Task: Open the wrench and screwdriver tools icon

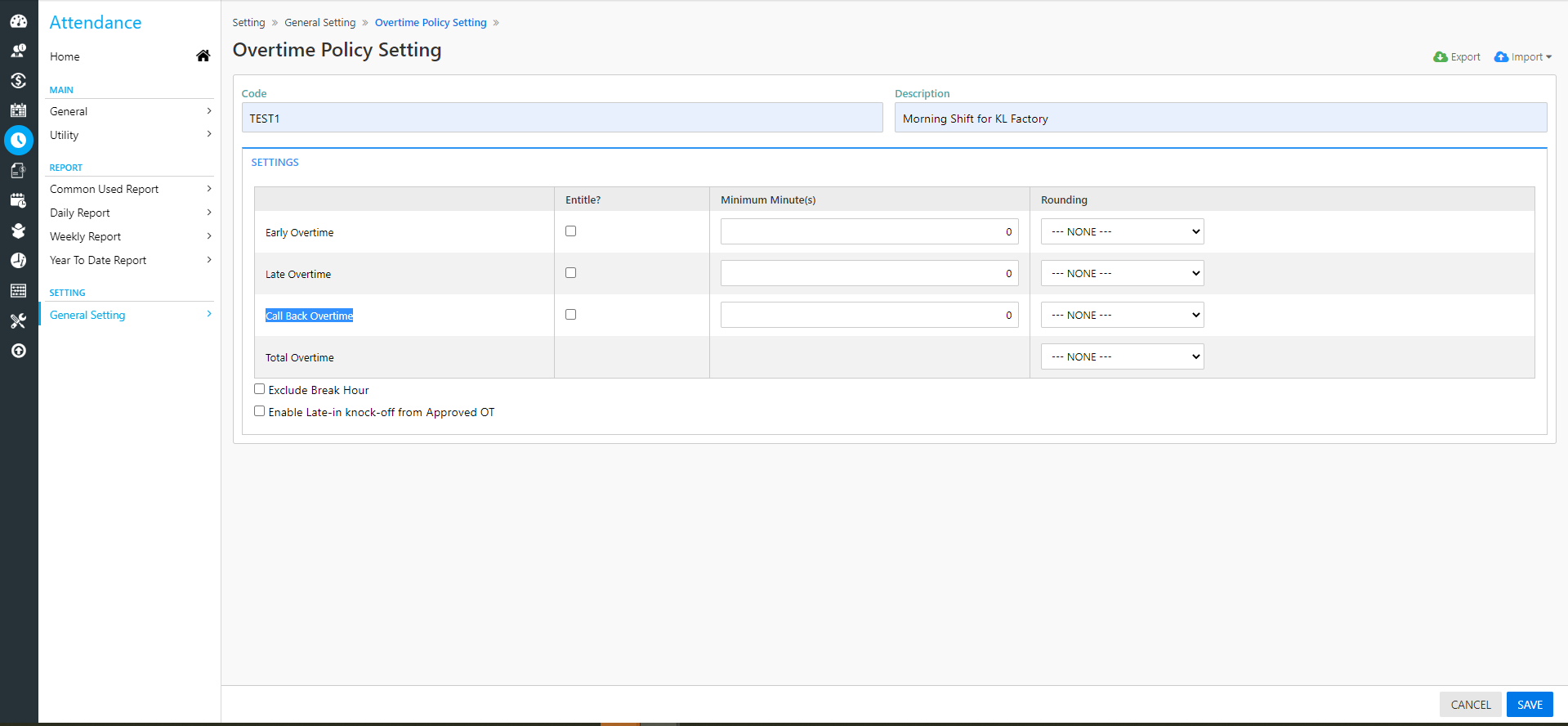Action: [18, 320]
